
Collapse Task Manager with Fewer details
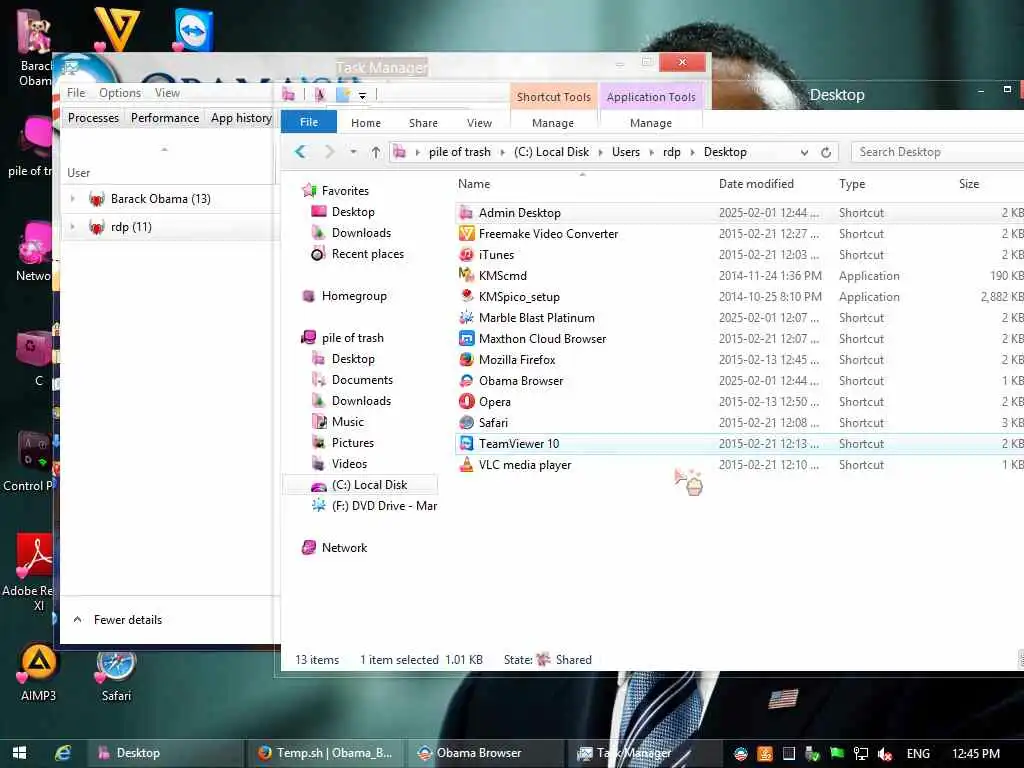(119, 620)
